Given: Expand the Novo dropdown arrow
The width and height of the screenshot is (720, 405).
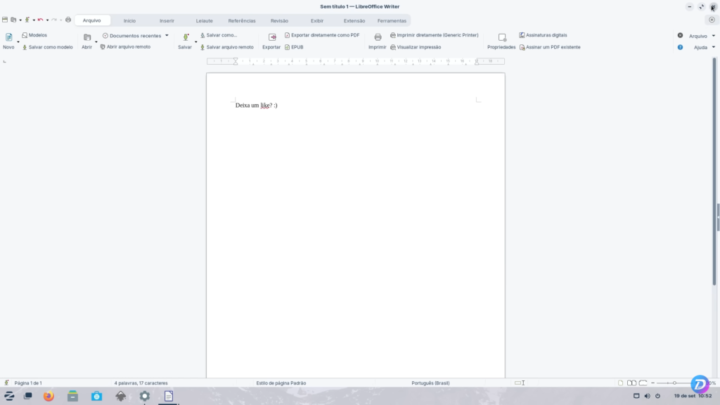Looking at the screenshot, I should point(18,42).
